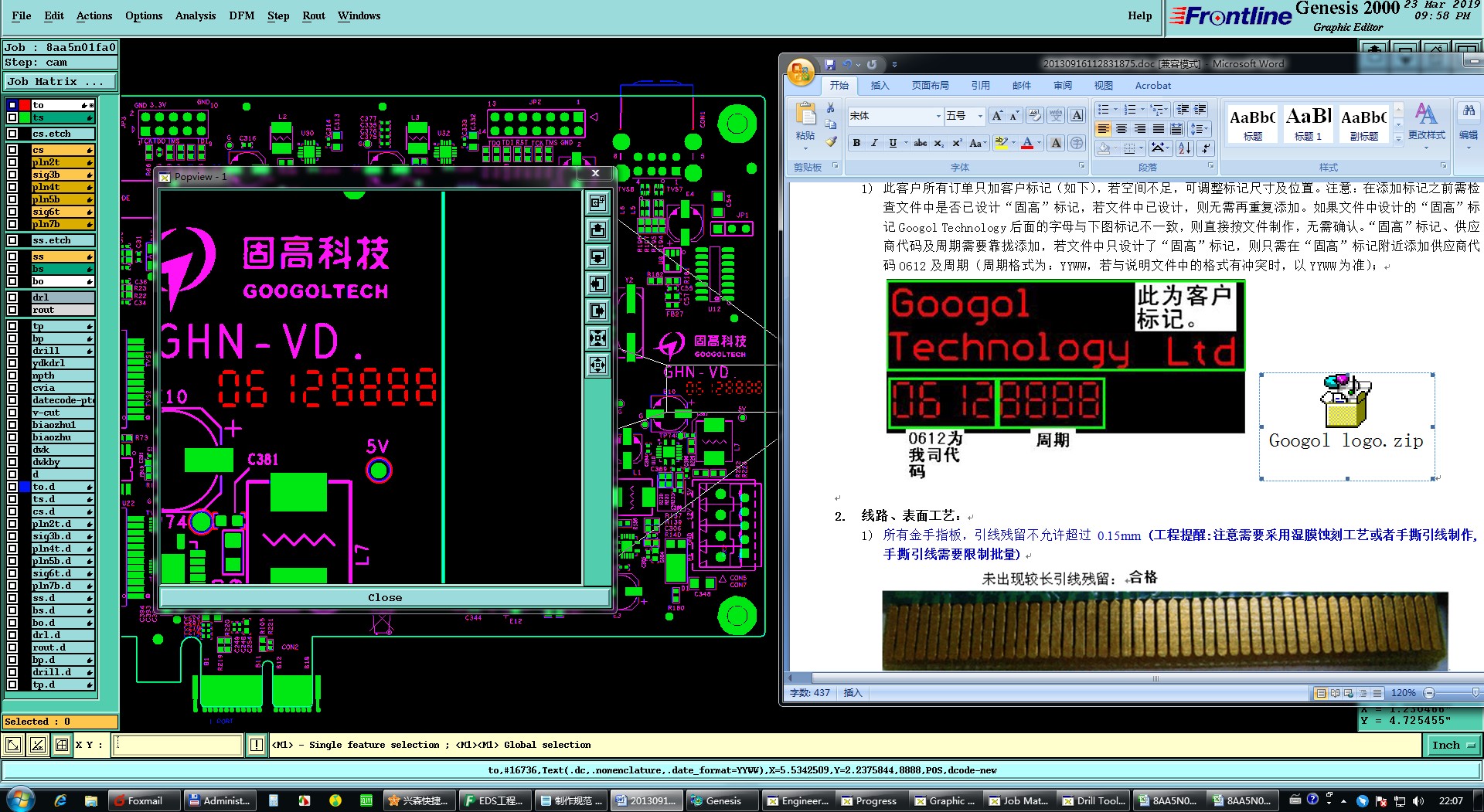
Task: Open the DFM menu
Action: point(241,15)
